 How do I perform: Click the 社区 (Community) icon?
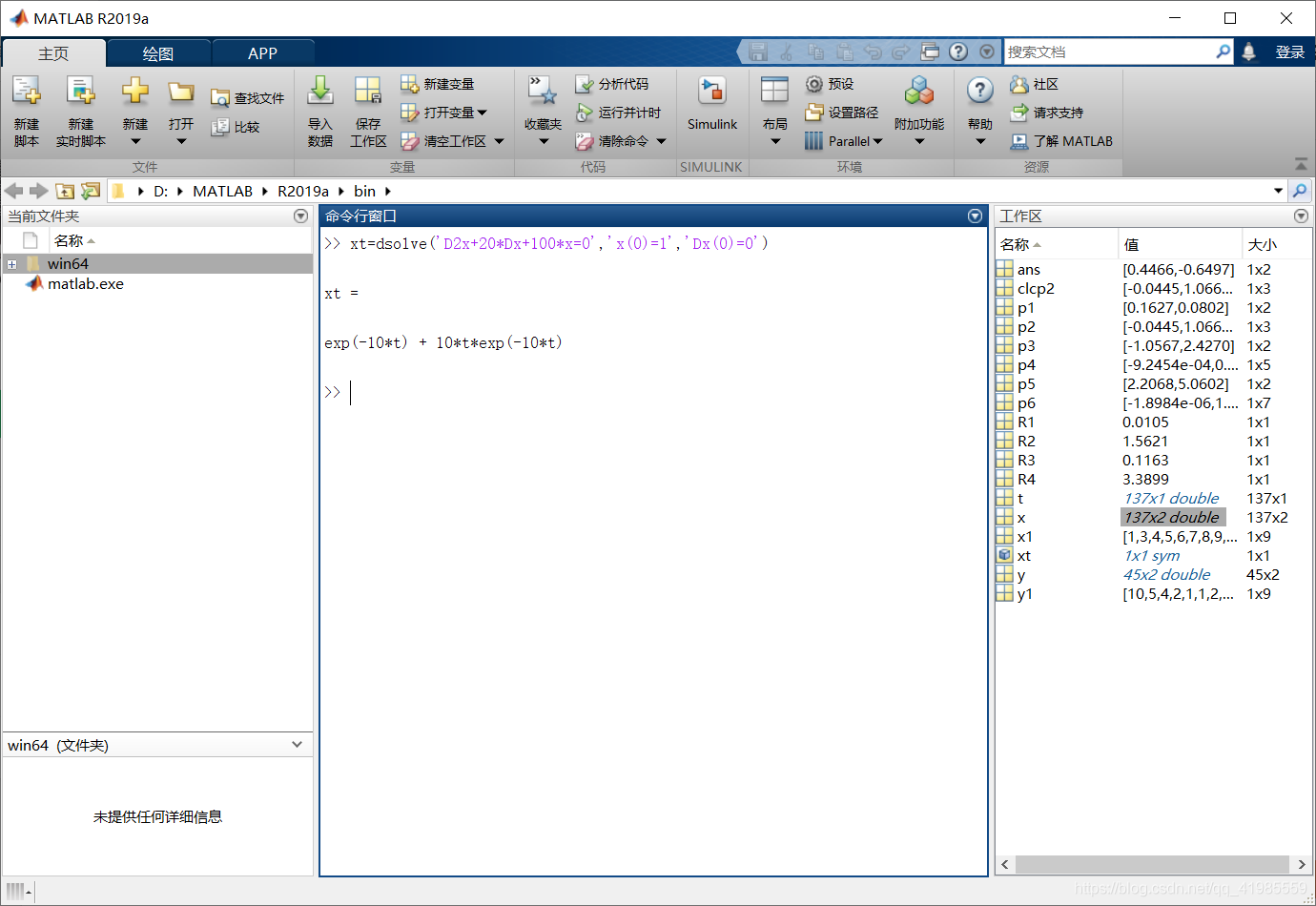pos(1019,84)
